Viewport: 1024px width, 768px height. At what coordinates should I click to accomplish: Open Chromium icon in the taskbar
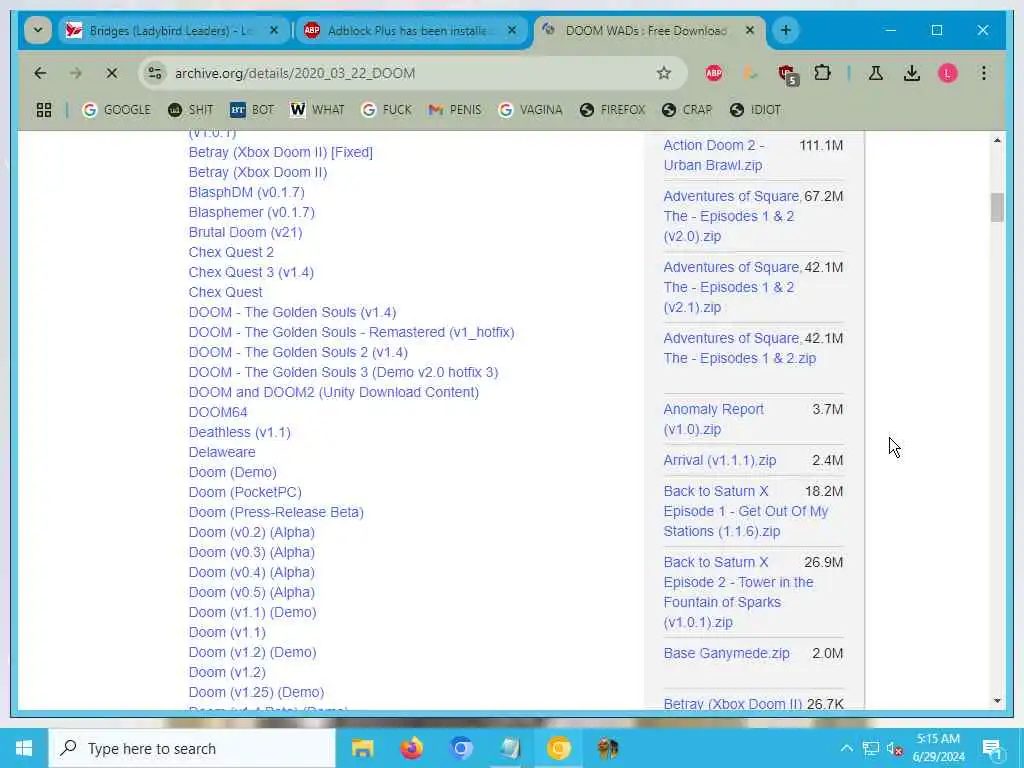[461, 748]
